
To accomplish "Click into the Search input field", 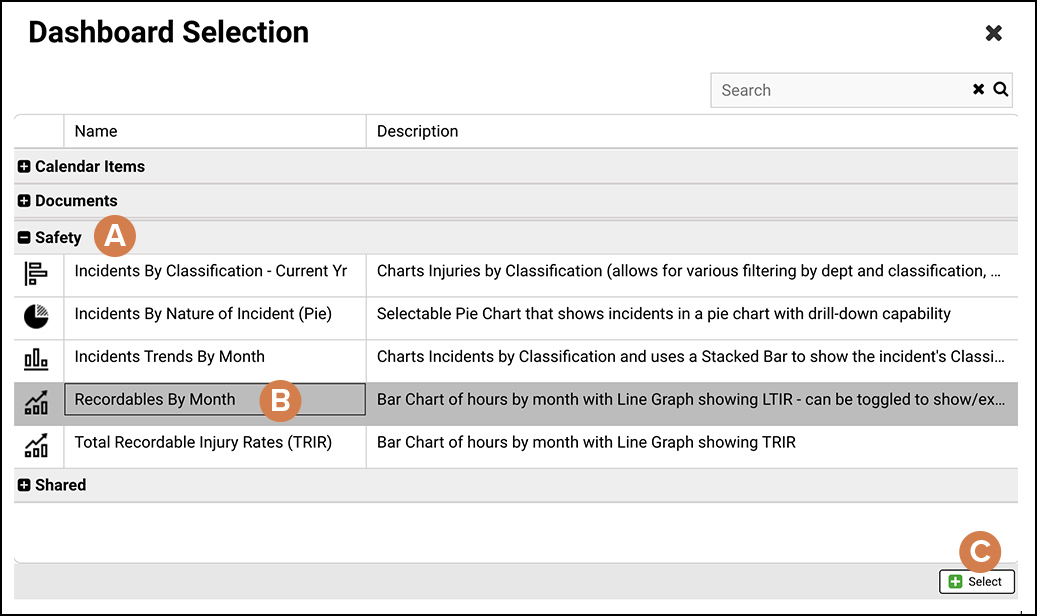I will pos(840,90).
